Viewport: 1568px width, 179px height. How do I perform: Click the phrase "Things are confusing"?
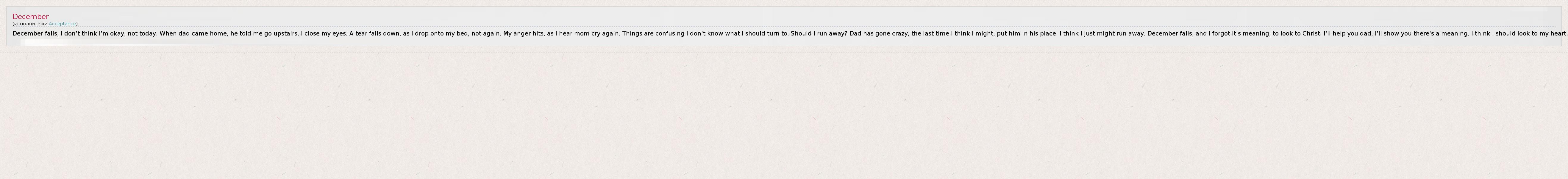pos(653,34)
